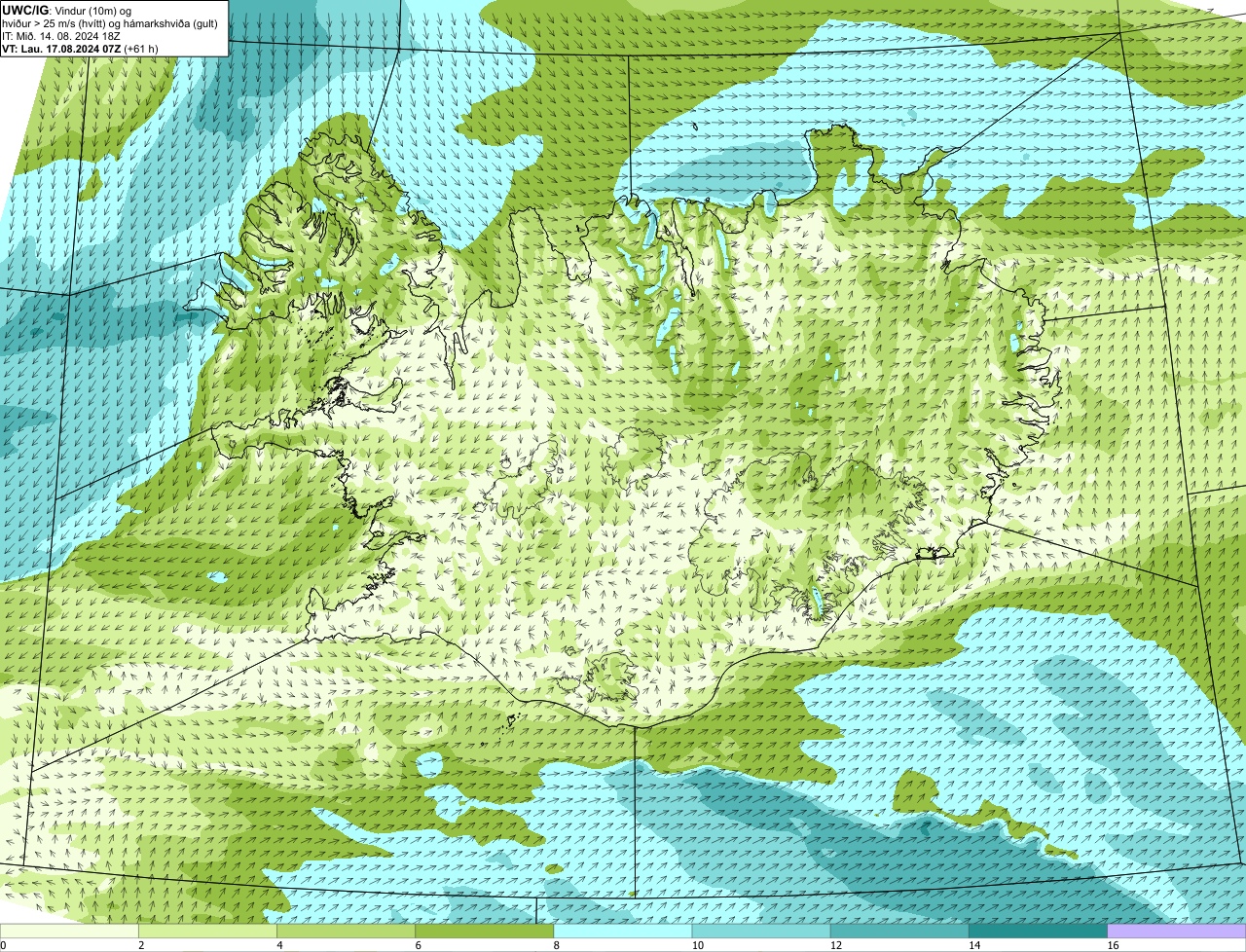The height and width of the screenshot is (952, 1246).
Task: Click the 12–14 m/s teal legend swatch
Action: 899,932
